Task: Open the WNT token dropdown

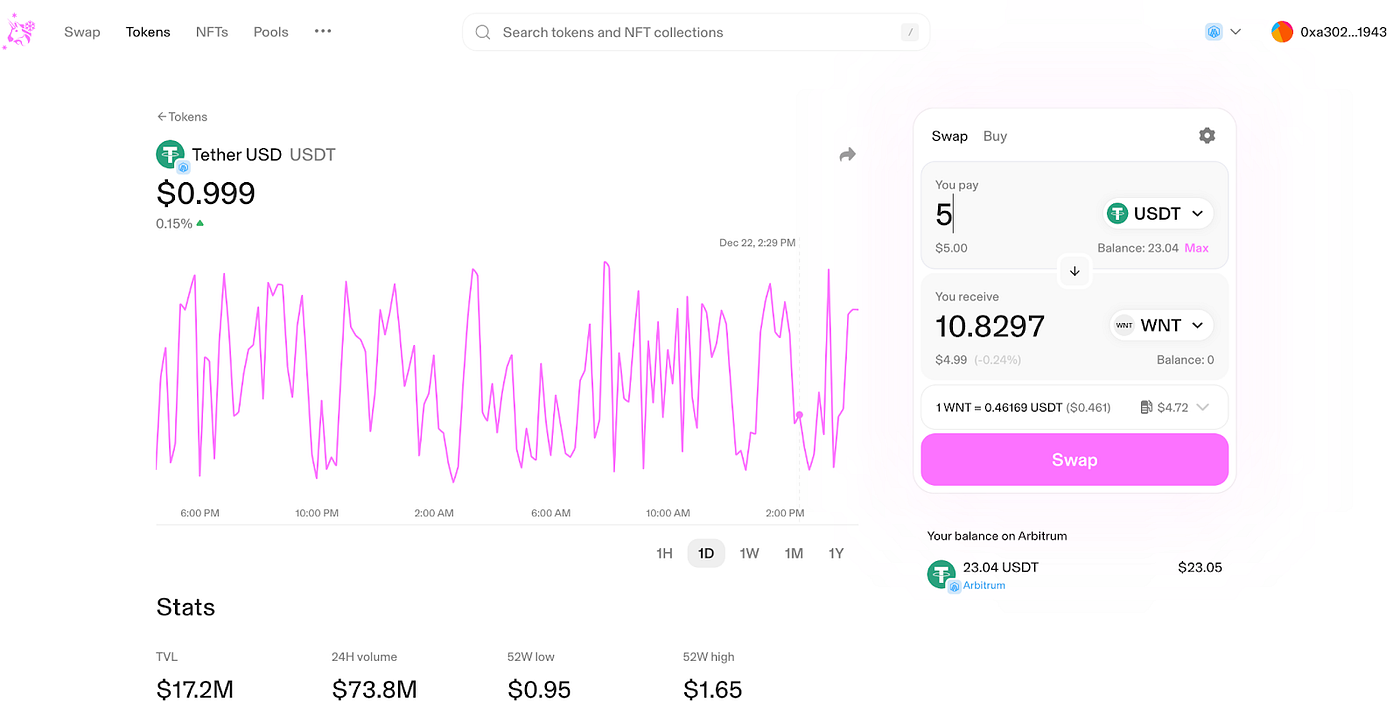Action: (x=1162, y=325)
